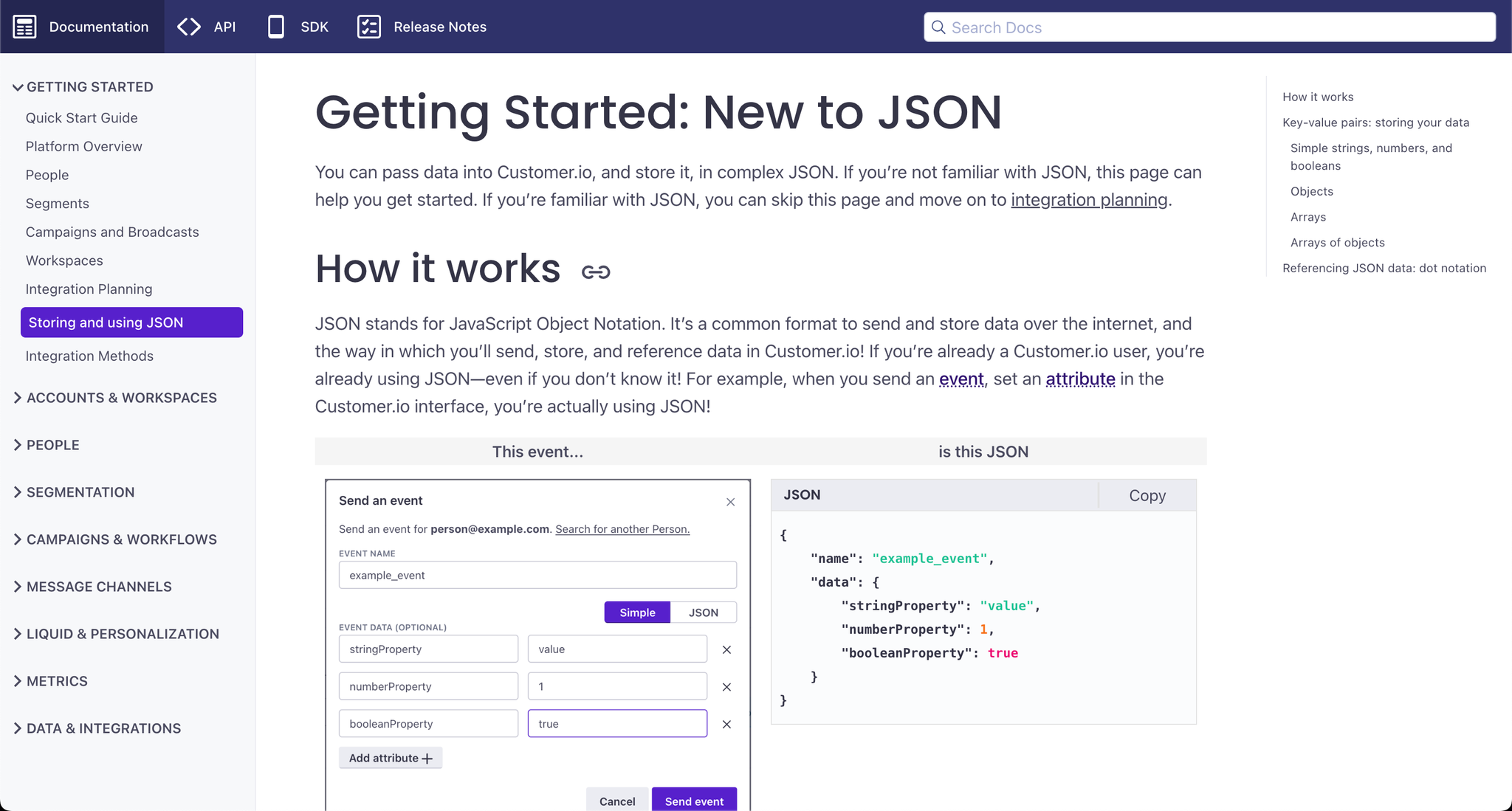Click the stringProperty key field
1512x811 pixels.
(x=428, y=649)
